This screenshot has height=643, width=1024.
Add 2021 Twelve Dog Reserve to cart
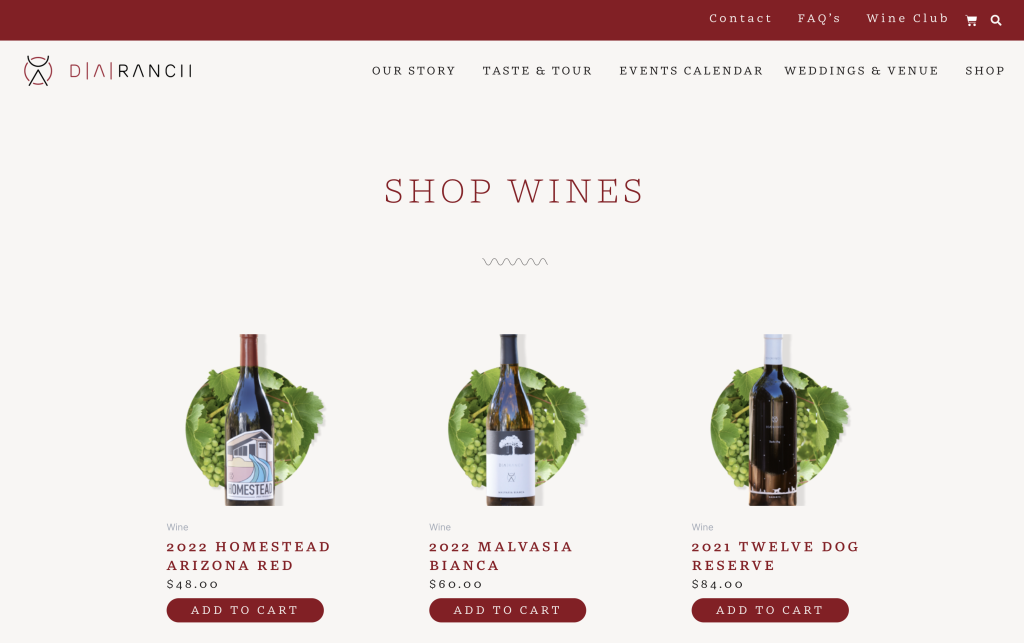click(x=770, y=610)
